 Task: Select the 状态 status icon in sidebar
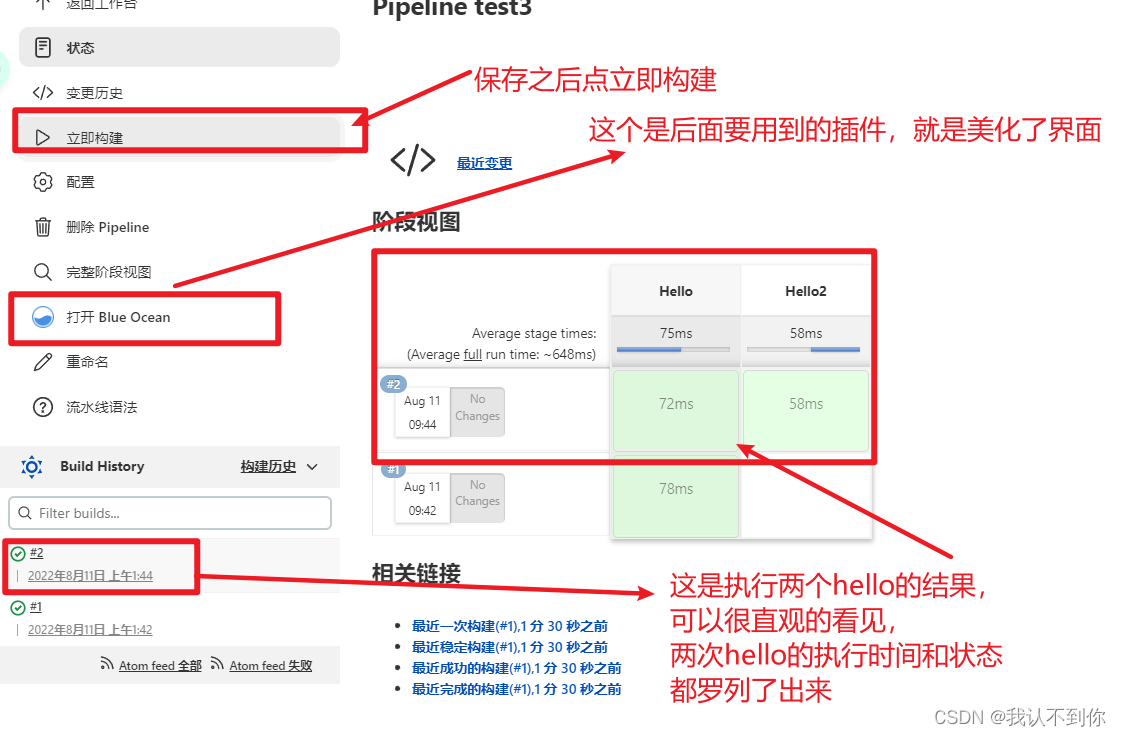(41, 47)
